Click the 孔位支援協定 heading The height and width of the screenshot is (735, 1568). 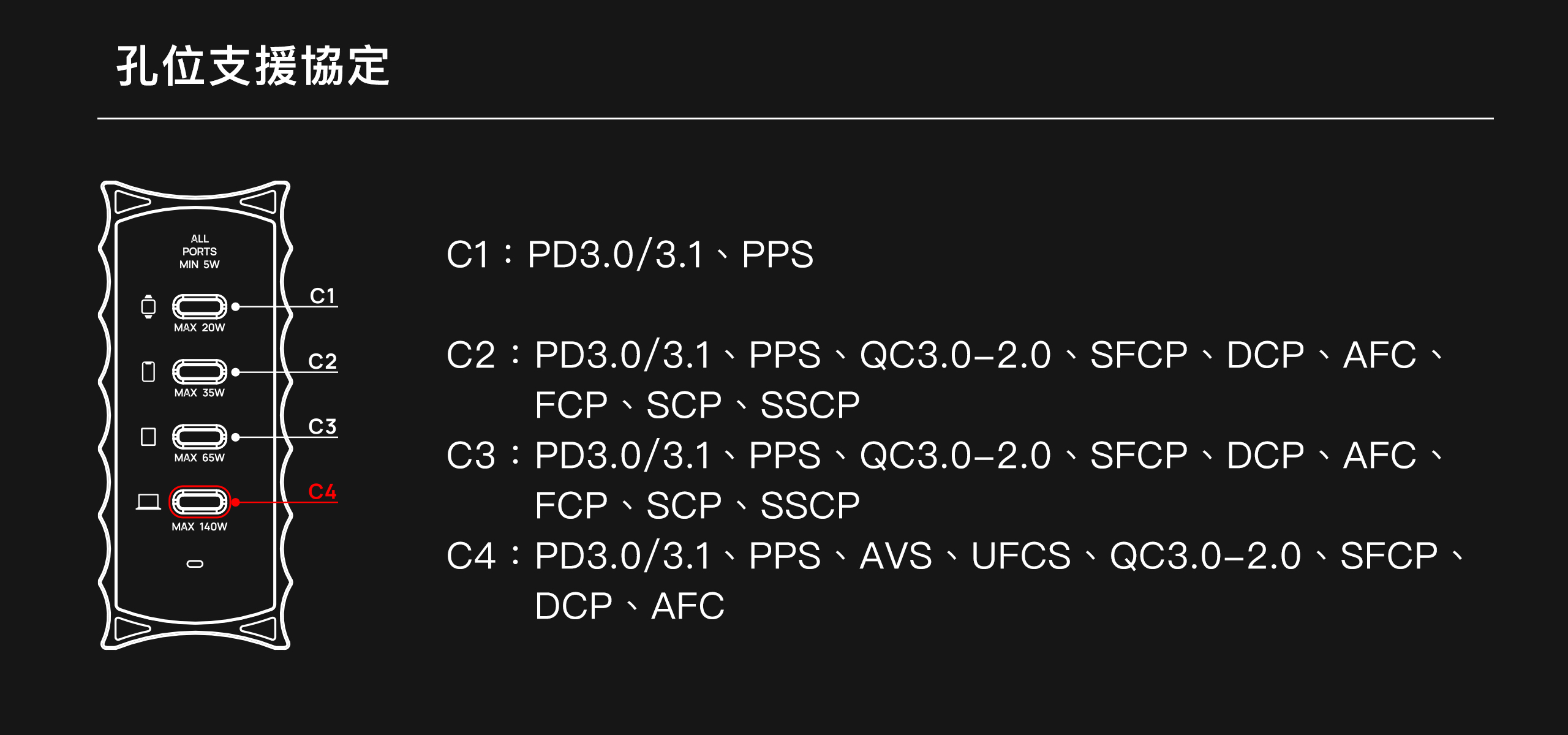(253, 66)
